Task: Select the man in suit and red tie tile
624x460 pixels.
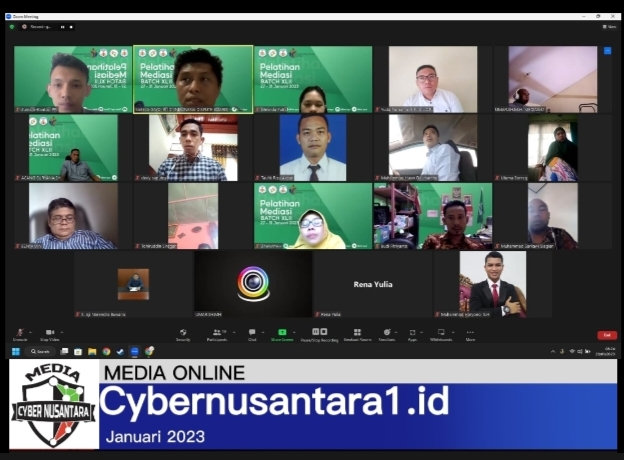Action: tap(493, 284)
